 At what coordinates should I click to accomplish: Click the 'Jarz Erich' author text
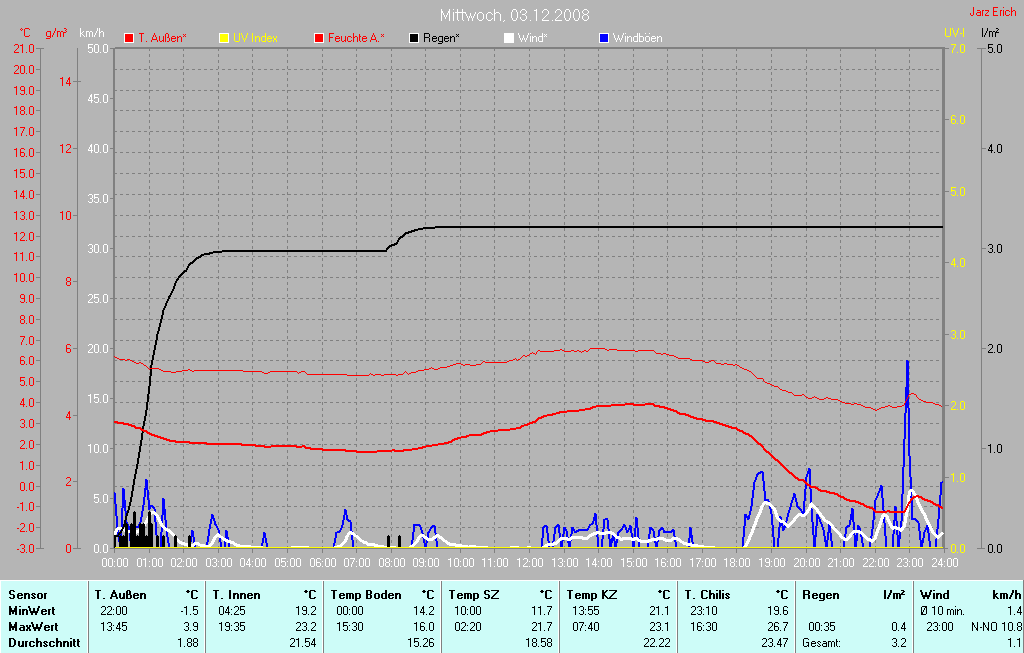click(x=993, y=12)
